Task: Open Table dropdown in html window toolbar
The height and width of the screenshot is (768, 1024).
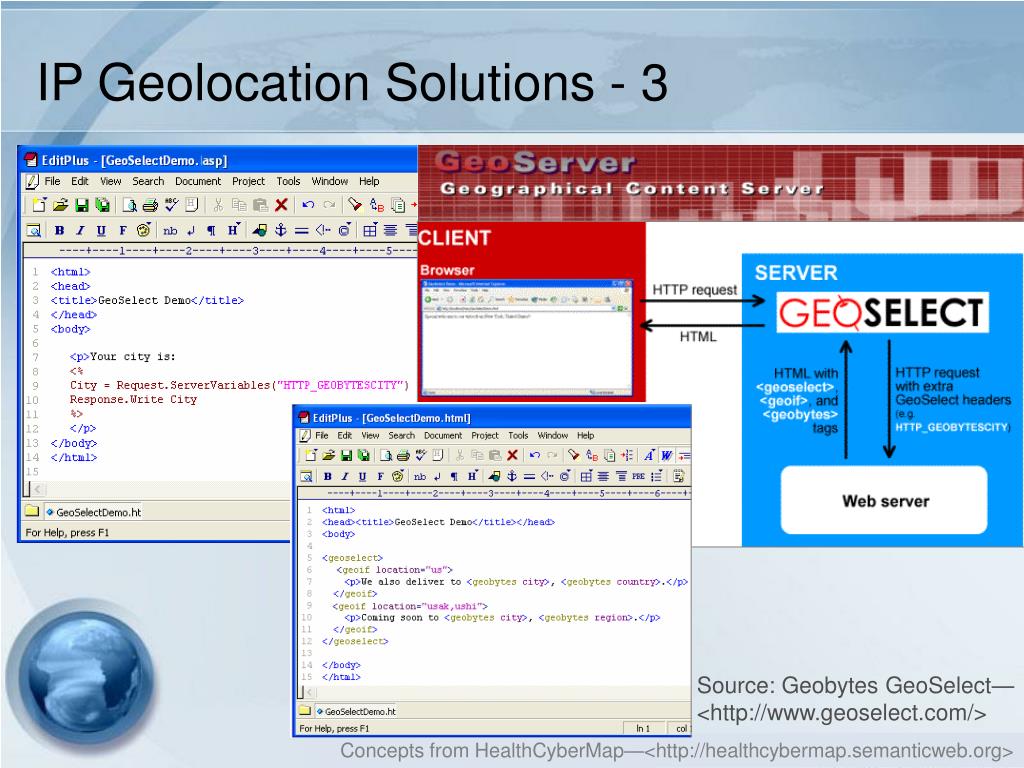Action: pos(586,476)
